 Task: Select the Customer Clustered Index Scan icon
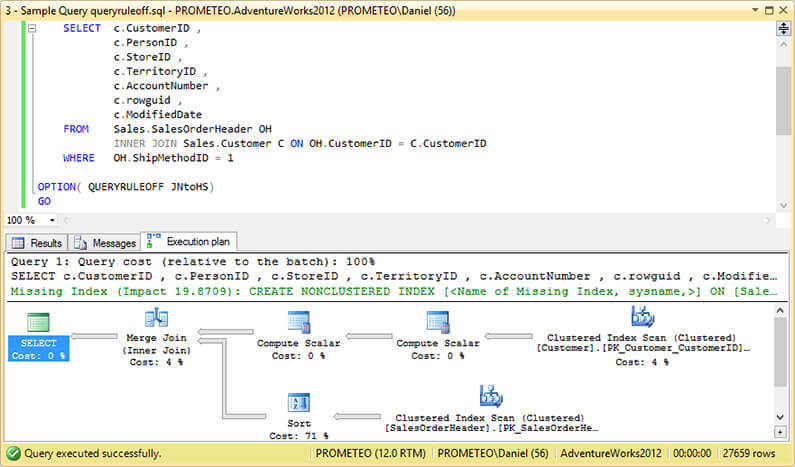coord(641,318)
